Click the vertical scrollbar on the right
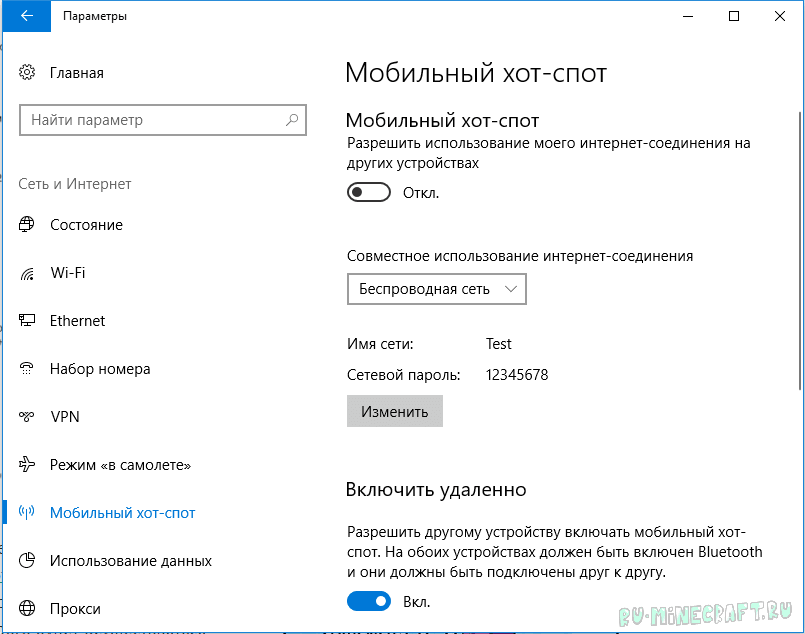Screen dimensions: 805x634 point(799,250)
